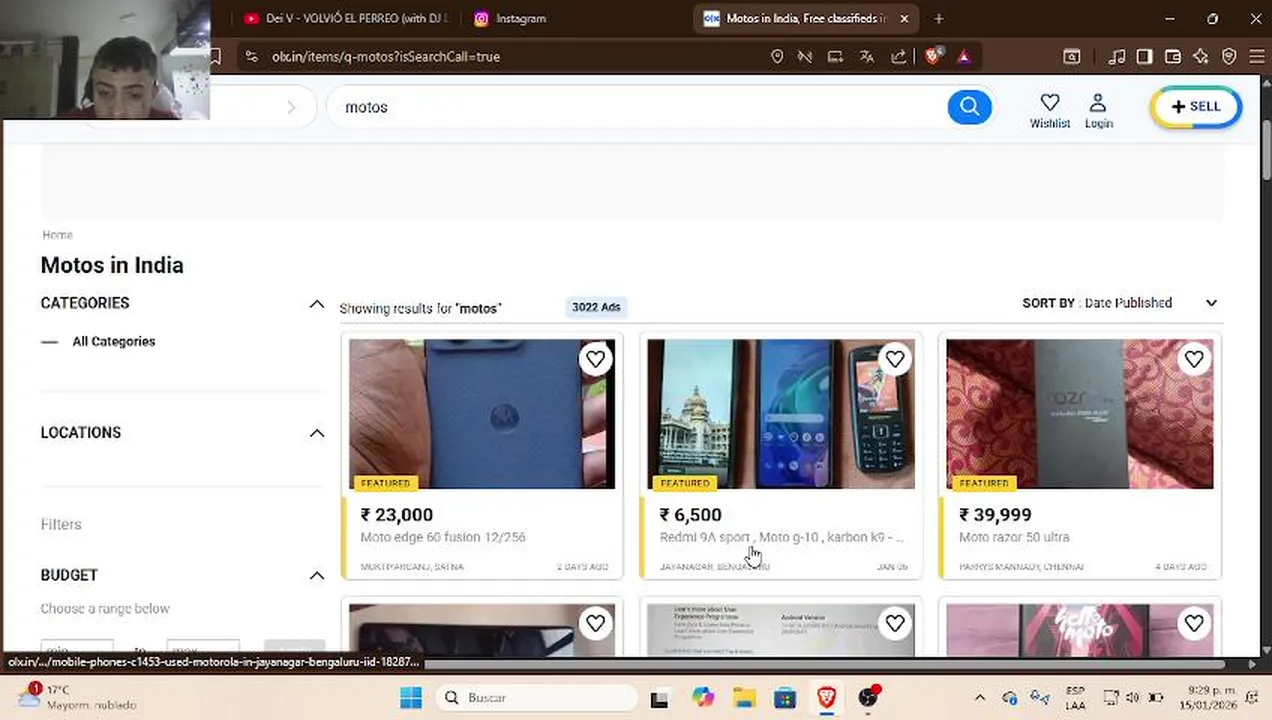Go to the Home breadcrumb link
Image resolution: width=1272 pixels, height=720 pixels.
coord(57,235)
